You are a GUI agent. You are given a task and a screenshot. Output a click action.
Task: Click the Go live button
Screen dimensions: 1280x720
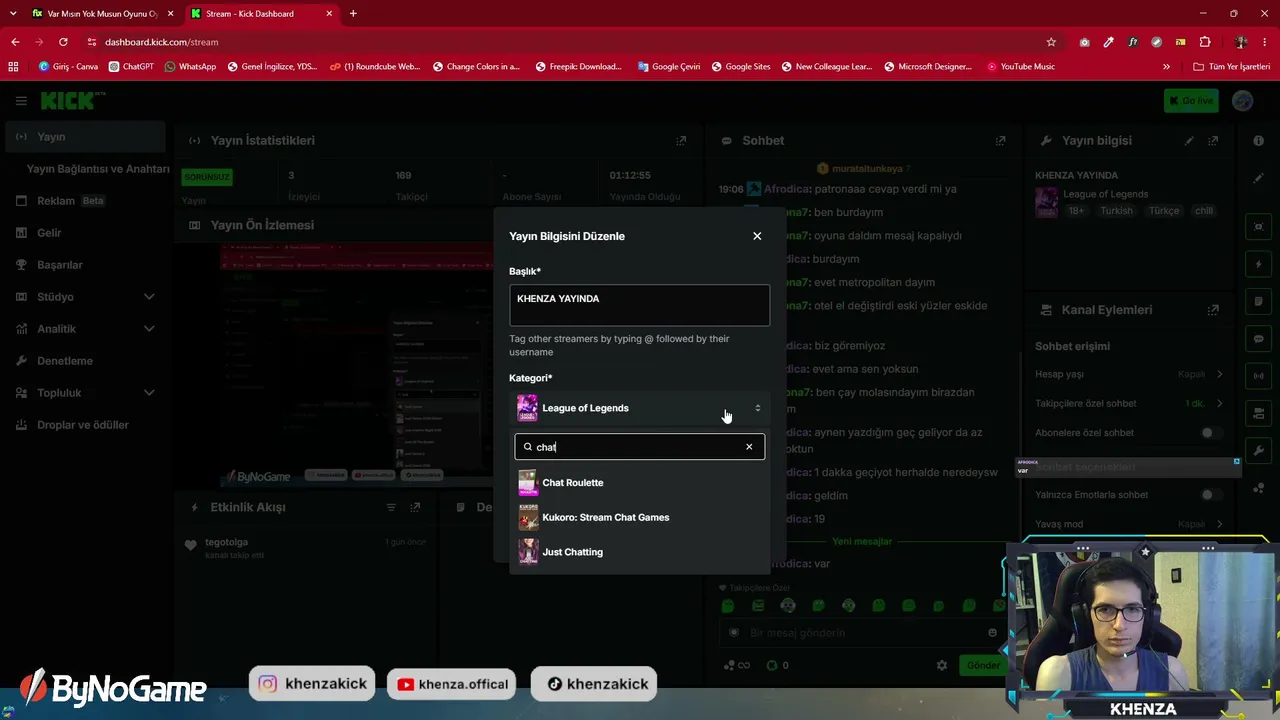(x=1191, y=101)
